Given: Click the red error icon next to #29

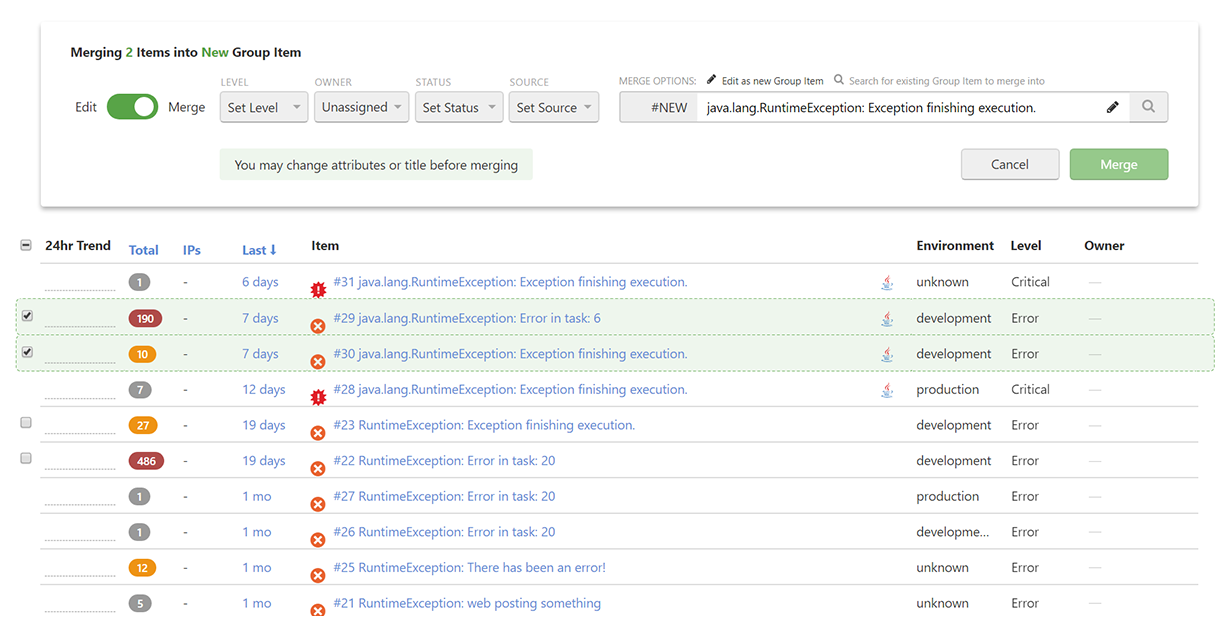Looking at the screenshot, I should click(x=318, y=325).
